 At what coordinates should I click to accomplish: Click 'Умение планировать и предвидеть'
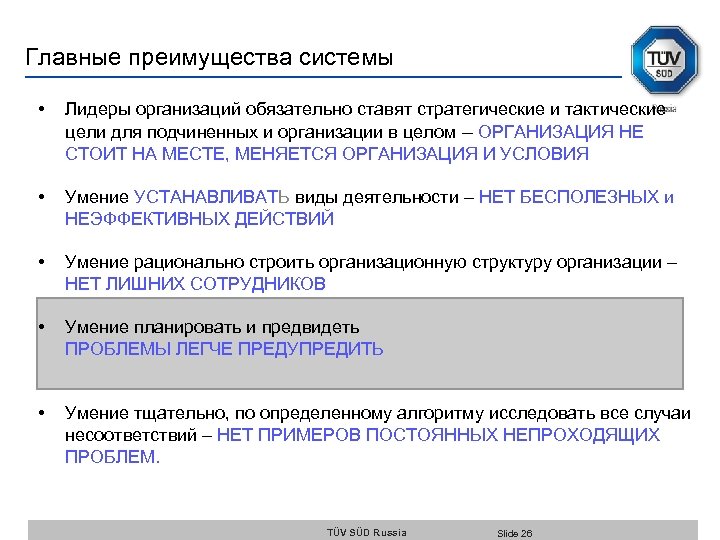[x=212, y=327]
